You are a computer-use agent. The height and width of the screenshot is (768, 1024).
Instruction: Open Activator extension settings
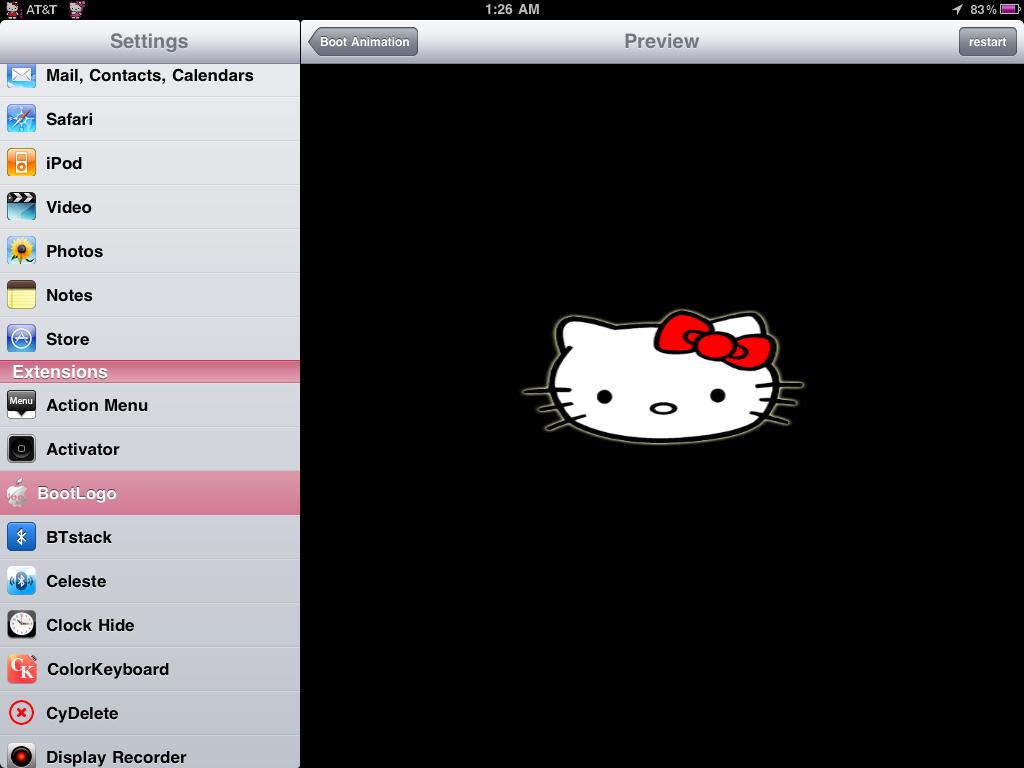(150, 449)
